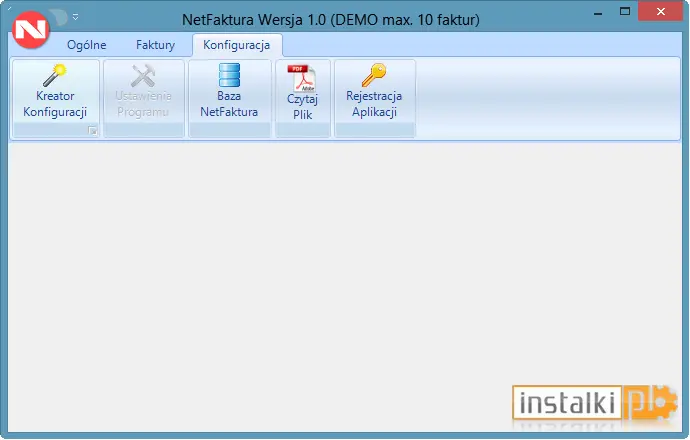Switch to the Ogólne tab
This screenshot has width=690, height=440.
[87, 45]
